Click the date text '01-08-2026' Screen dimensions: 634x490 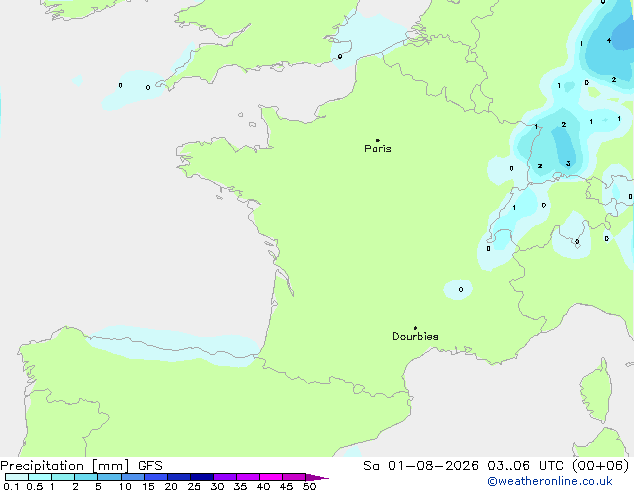click(433, 466)
